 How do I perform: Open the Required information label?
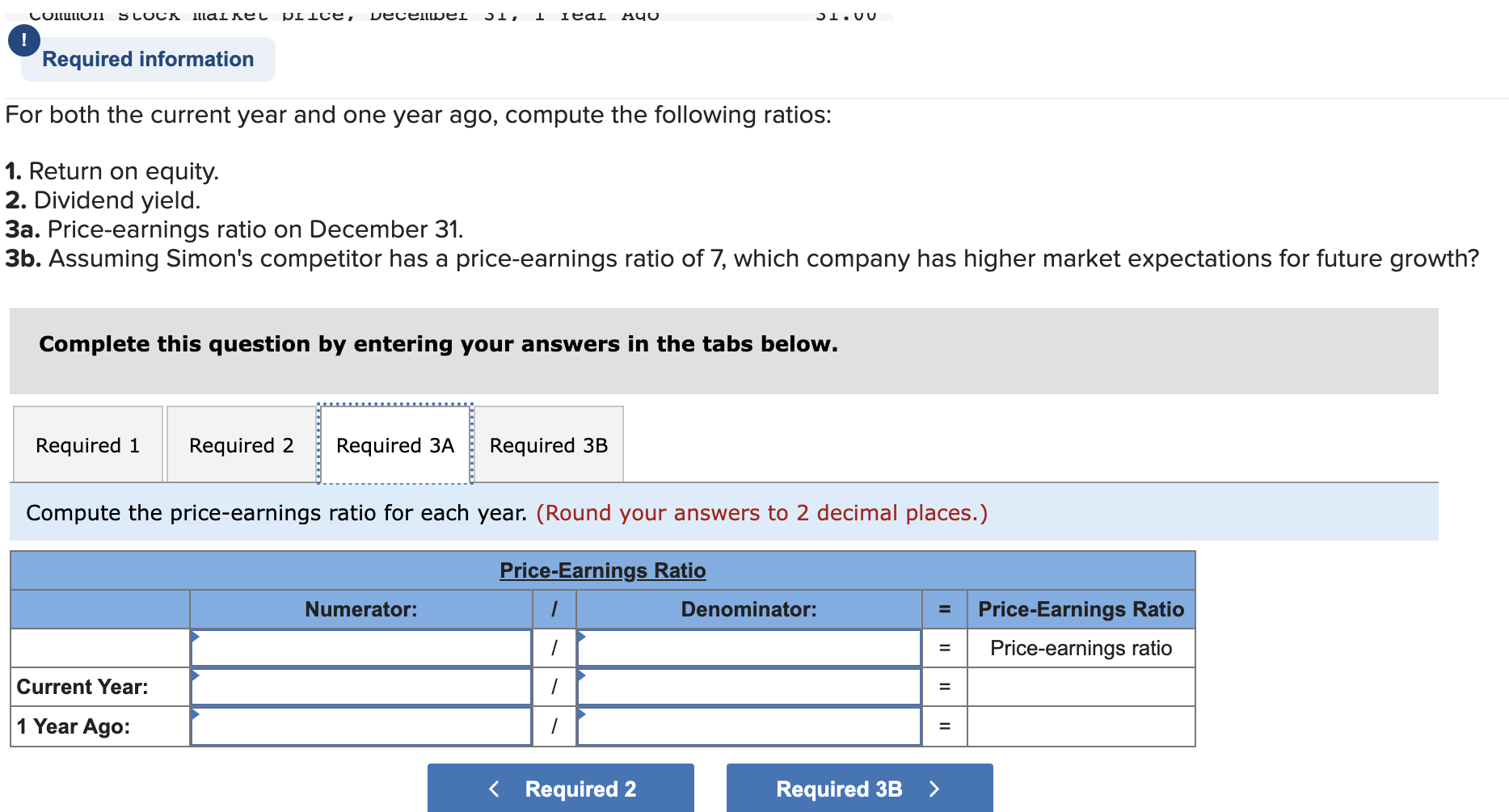(x=148, y=59)
